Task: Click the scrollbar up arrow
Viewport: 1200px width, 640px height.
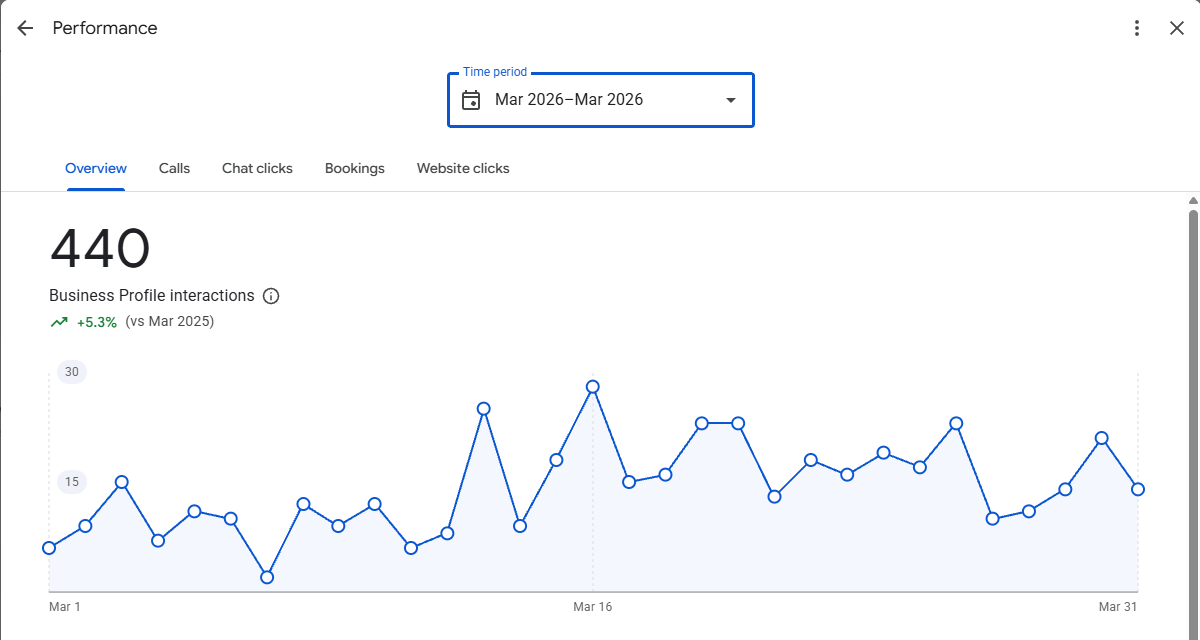Action: tap(1193, 201)
